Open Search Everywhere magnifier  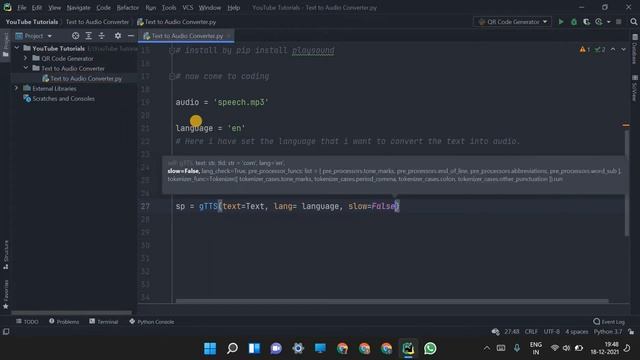[633, 22]
